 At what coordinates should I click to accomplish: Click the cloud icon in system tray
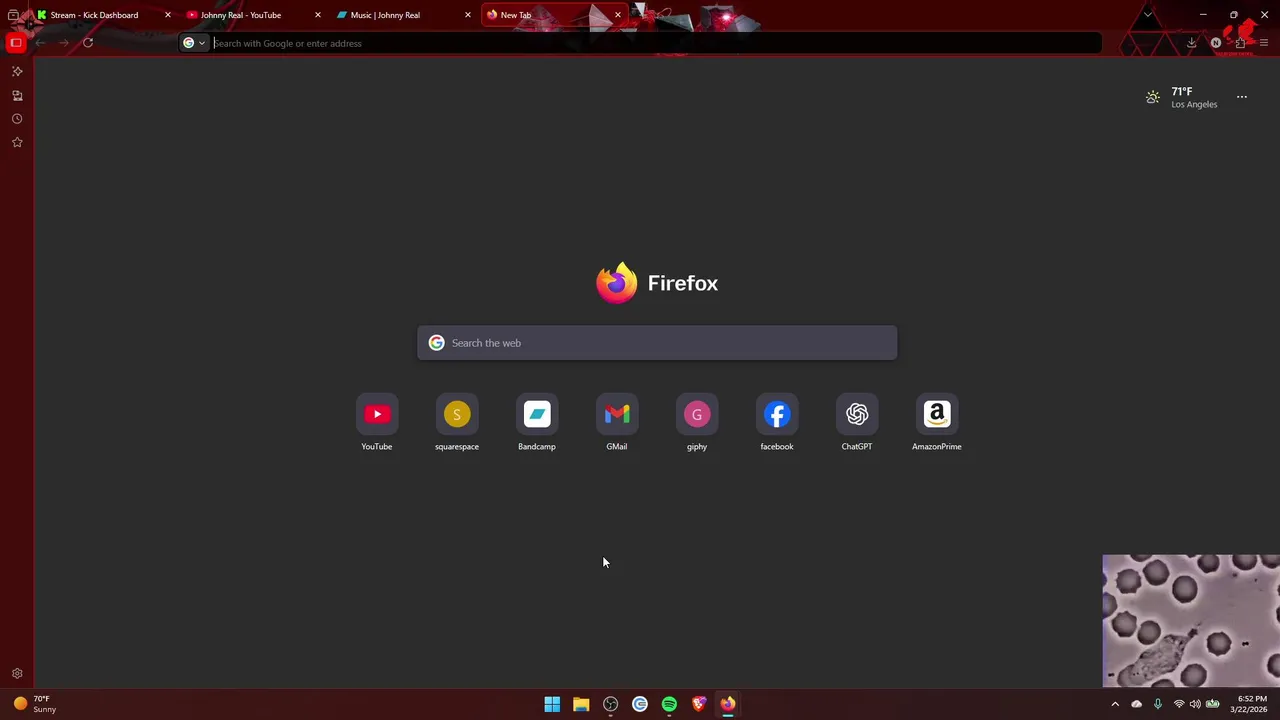[x=1137, y=704]
